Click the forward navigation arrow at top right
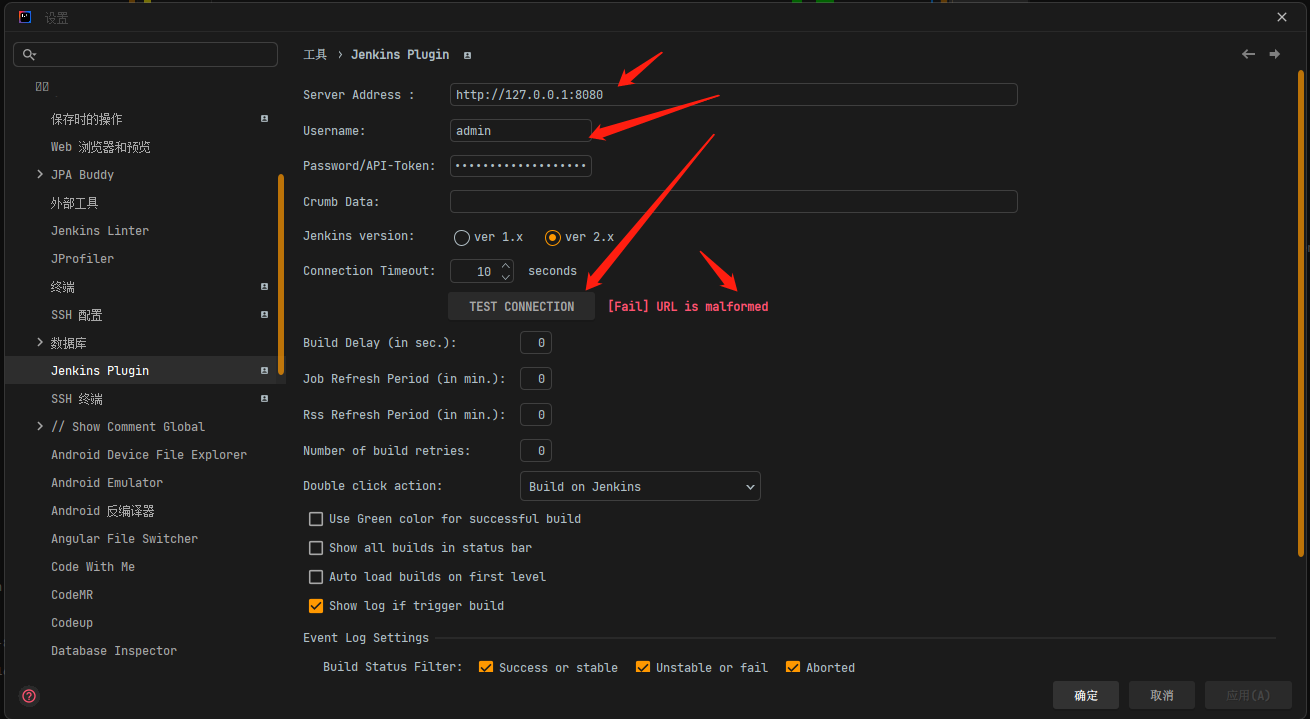This screenshot has width=1310, height=719. (x=1276, y=54)
